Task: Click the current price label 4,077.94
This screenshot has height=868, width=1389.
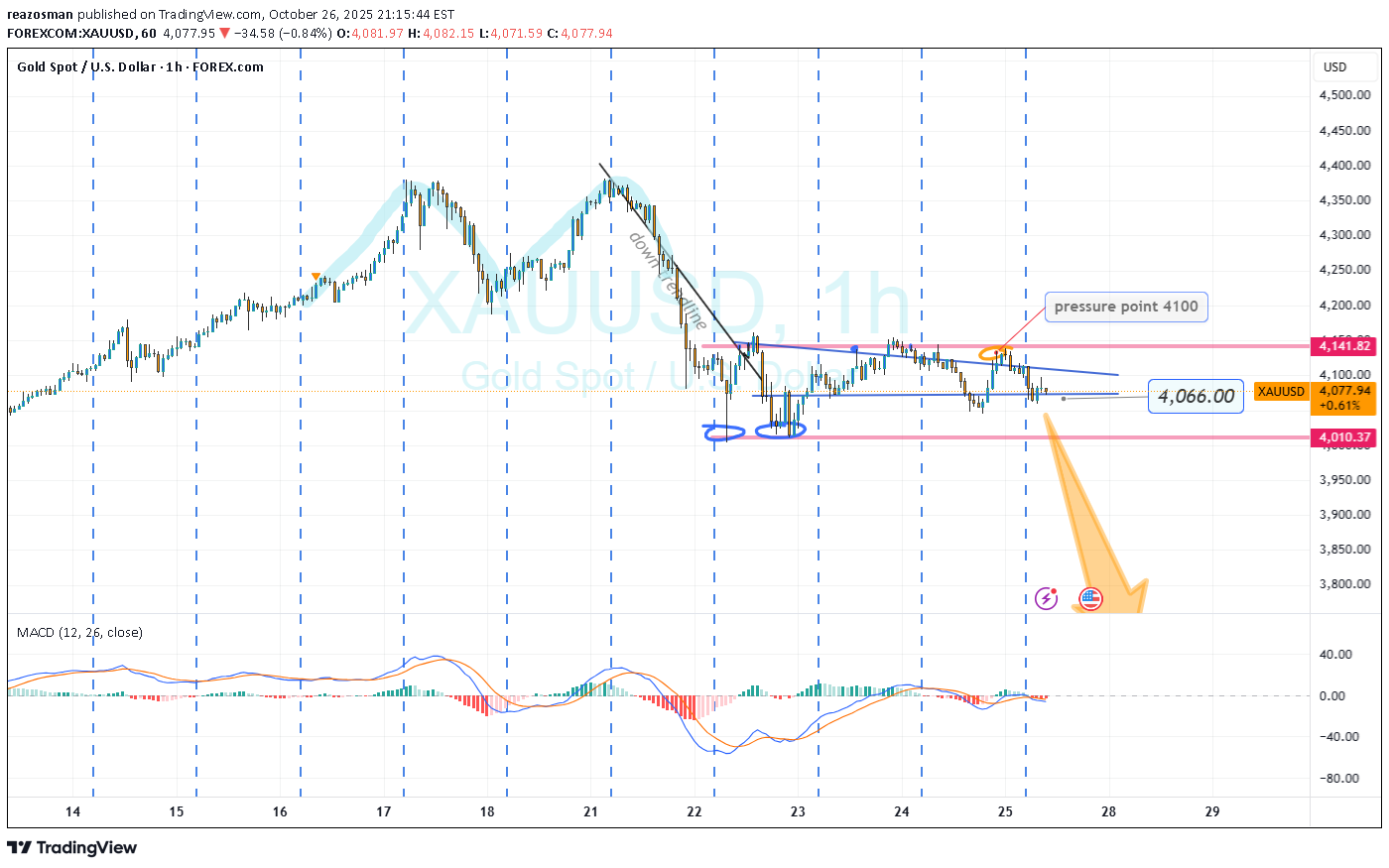Action: 1344,392
